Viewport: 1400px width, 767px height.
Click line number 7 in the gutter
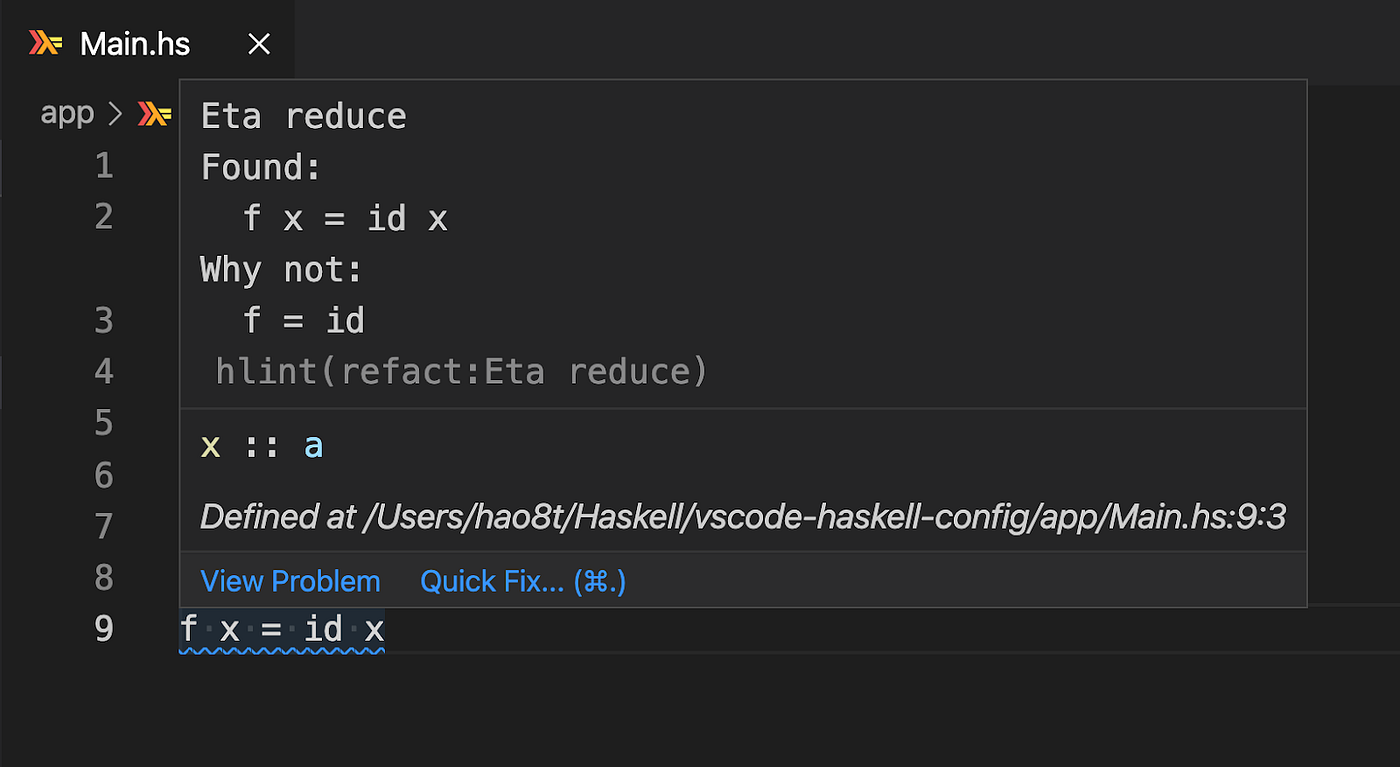[104, 526]
